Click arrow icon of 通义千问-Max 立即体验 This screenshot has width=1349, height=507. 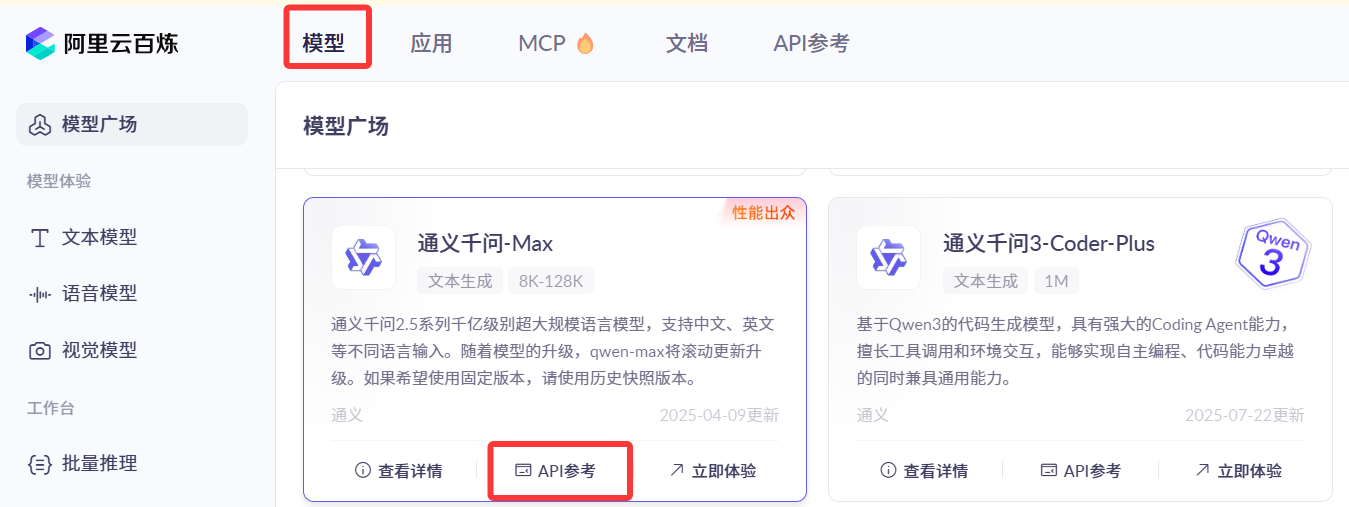click(677, 470)
